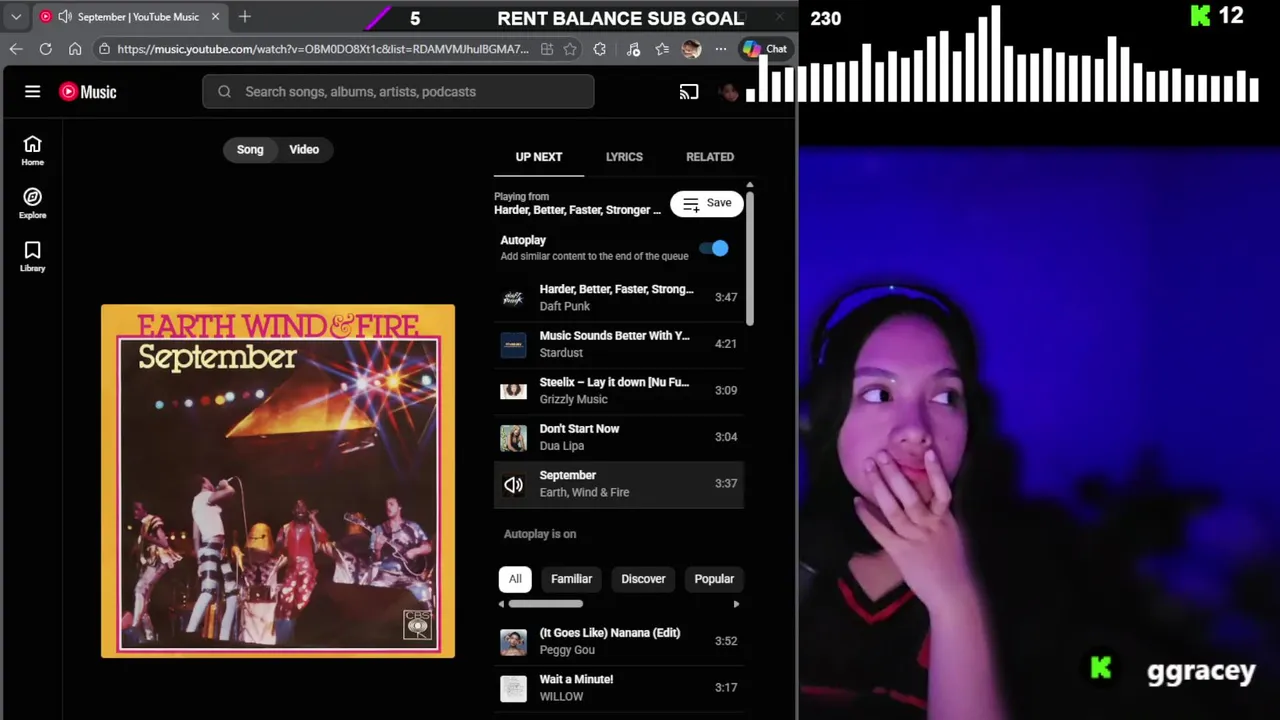Click the Daft Punk album thumbnail
The image size is (1280, 720).
click(x=513, y=298)
